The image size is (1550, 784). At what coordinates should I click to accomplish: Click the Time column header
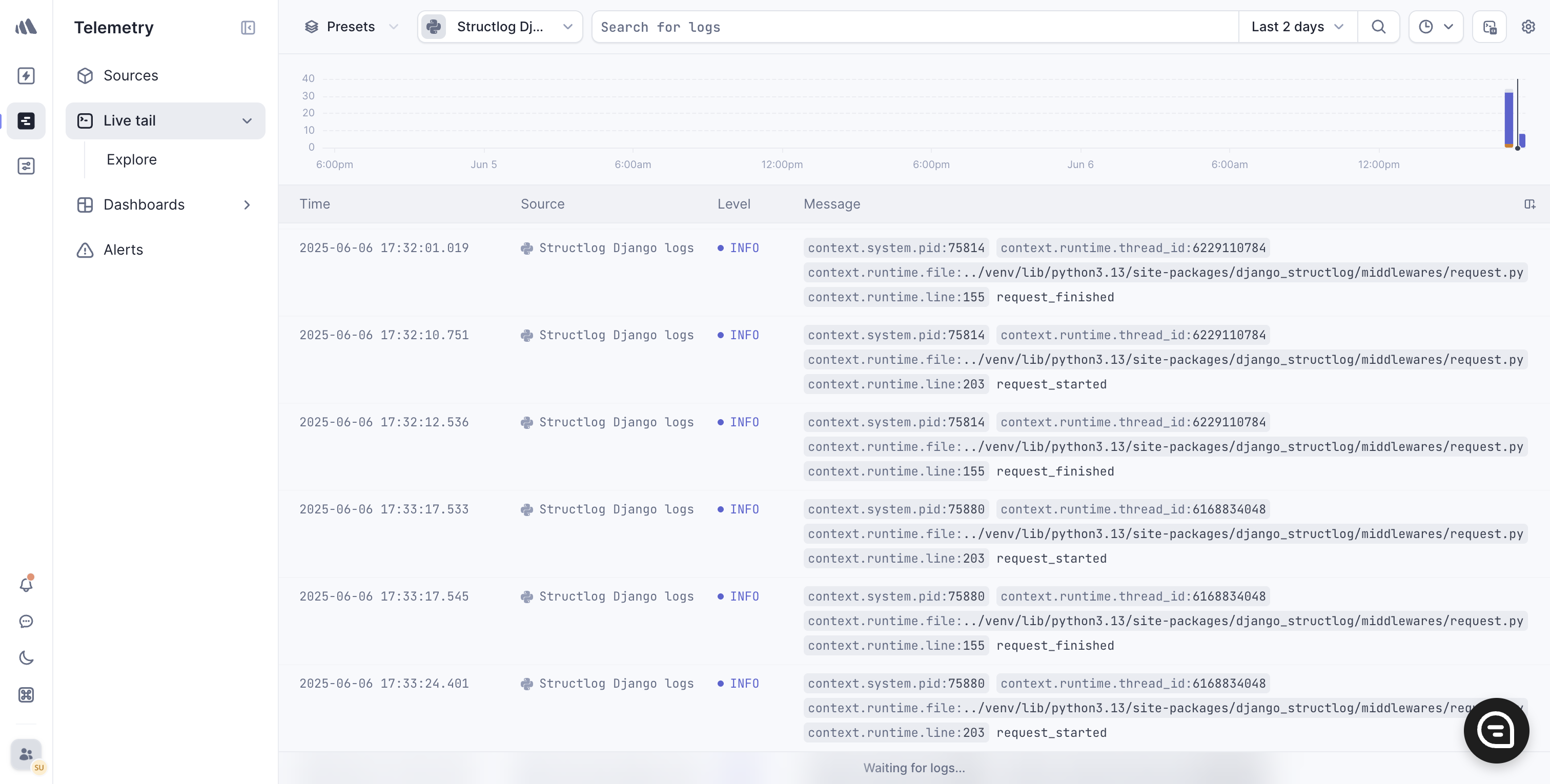coord(315,204)
